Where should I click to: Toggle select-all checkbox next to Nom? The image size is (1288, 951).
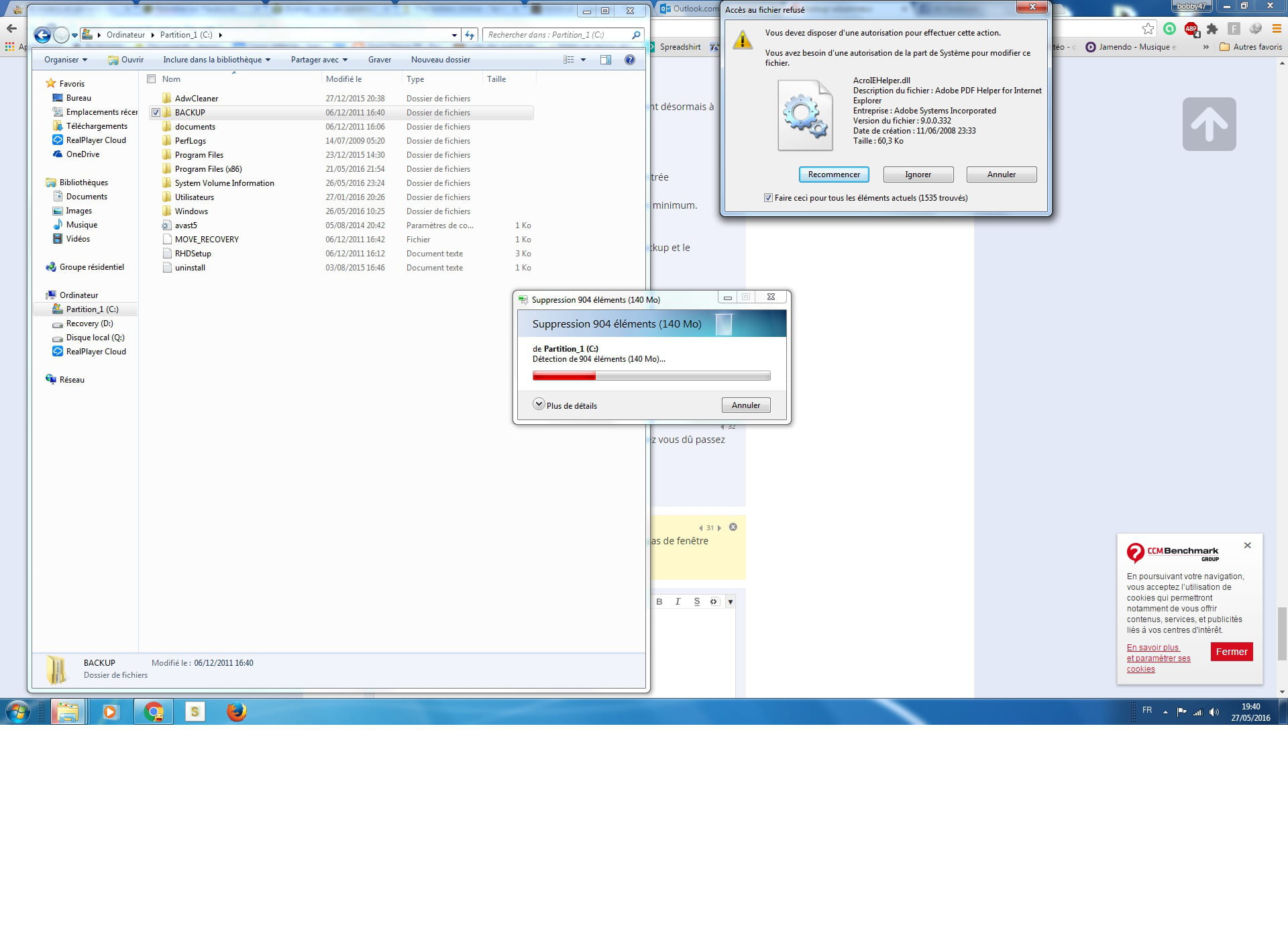point(152,79)
